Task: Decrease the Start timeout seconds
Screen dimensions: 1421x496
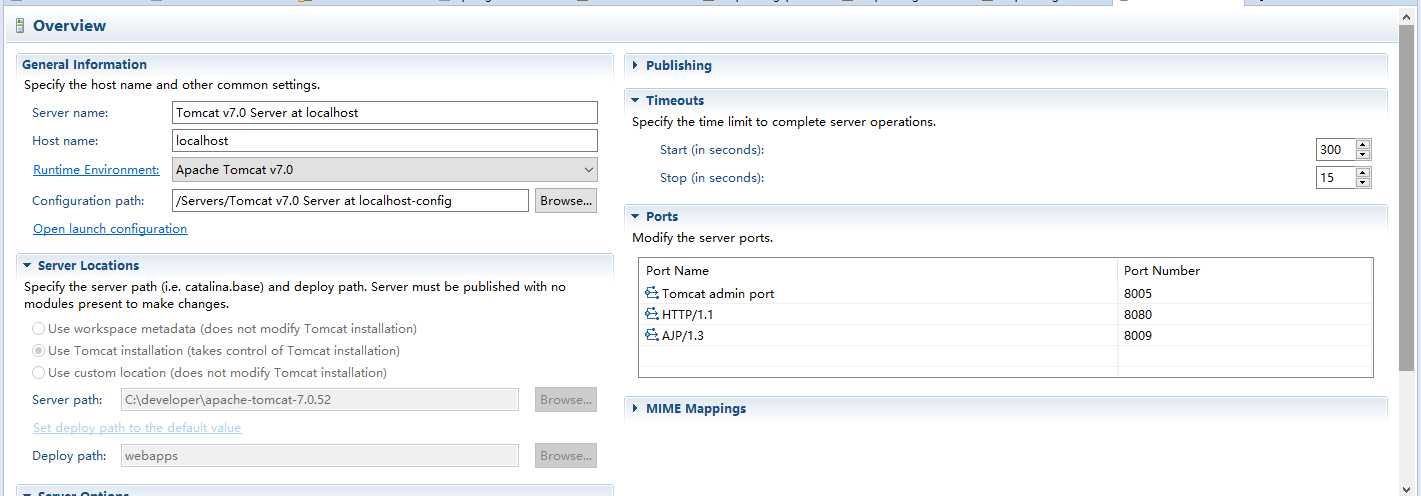Action: 1363,155
